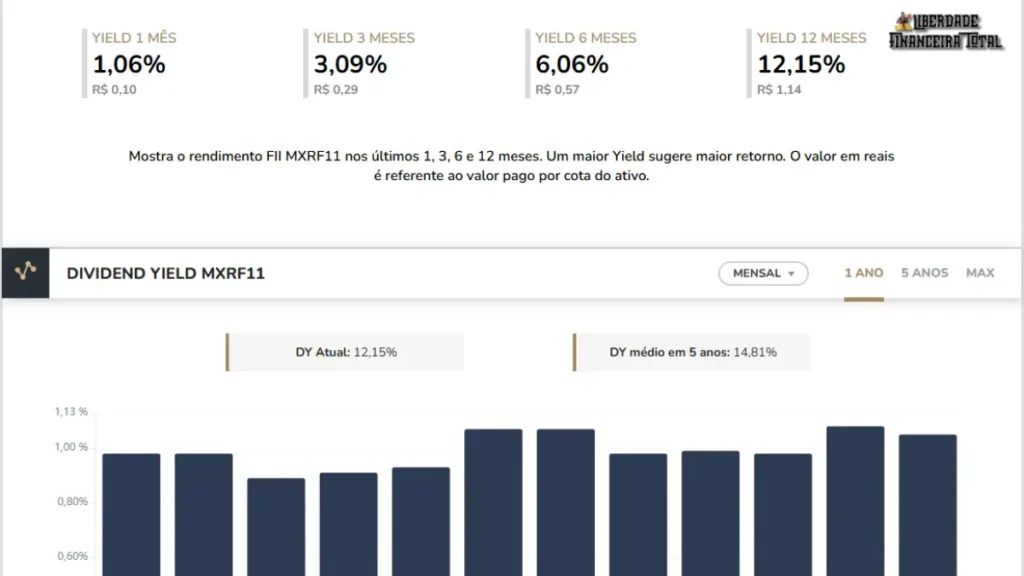Open the MENSAL period dropdown
Screen dimensions: 1024x576
click(x=763, y=273)
